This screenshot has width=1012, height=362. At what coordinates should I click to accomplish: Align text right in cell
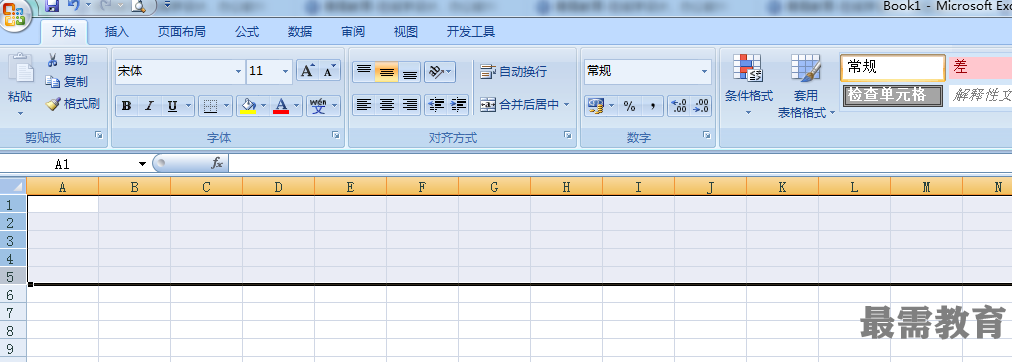409,105
